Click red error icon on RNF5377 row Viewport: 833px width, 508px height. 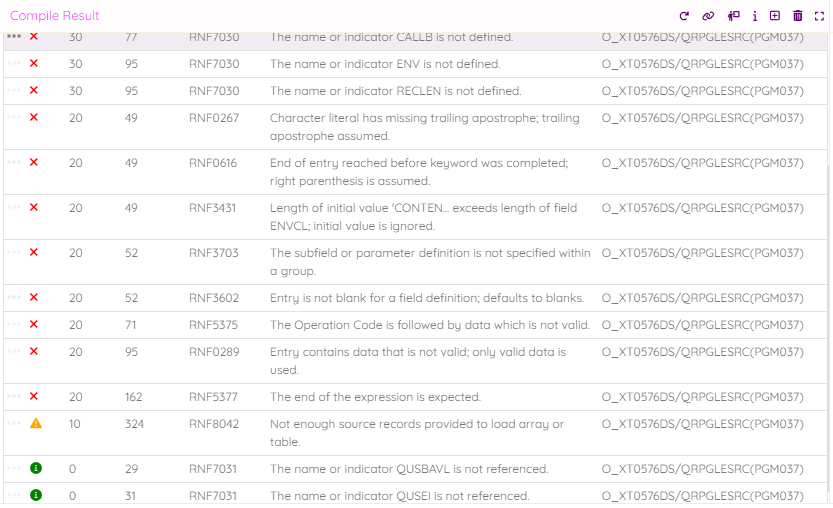tap(34, 397)
